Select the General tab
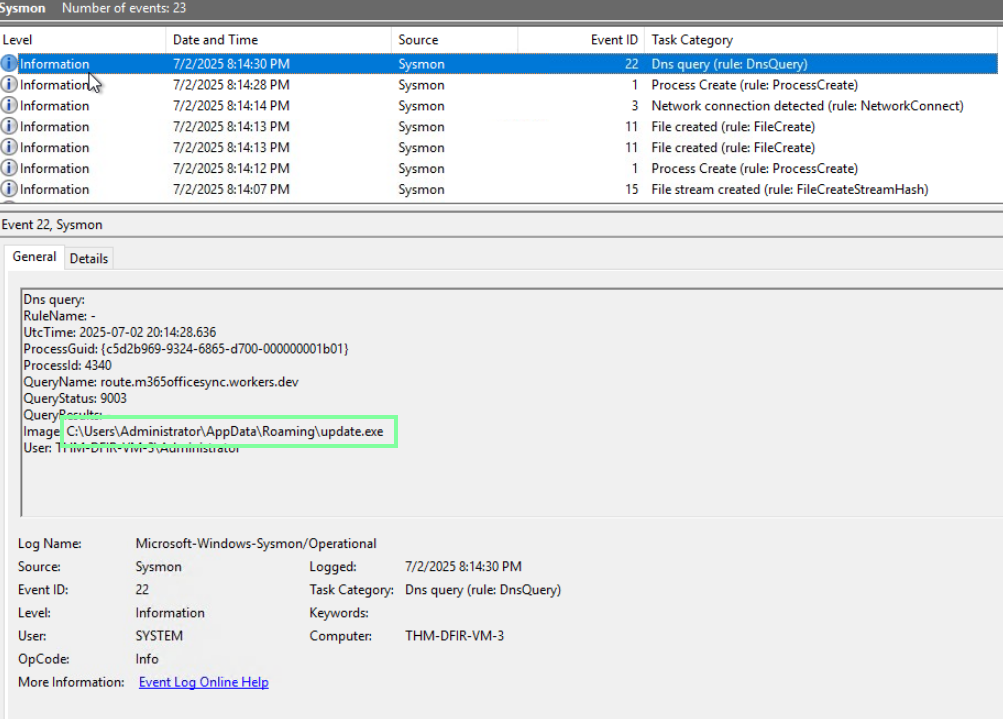Screen dimensions: 1003x719 coord(34,257)
